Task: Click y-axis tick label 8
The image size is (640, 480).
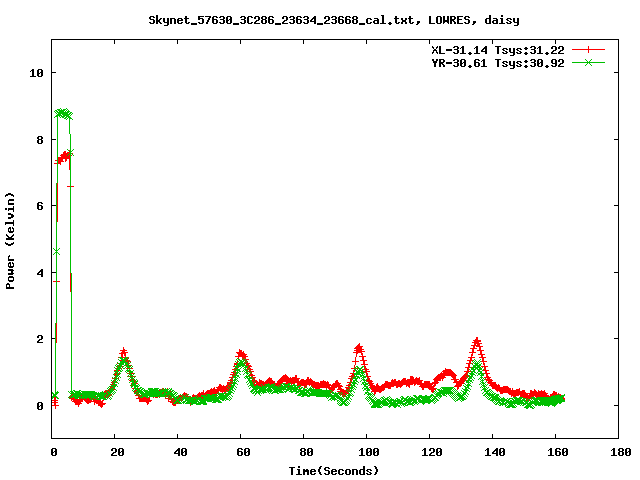Action: [x=40, y=140]
